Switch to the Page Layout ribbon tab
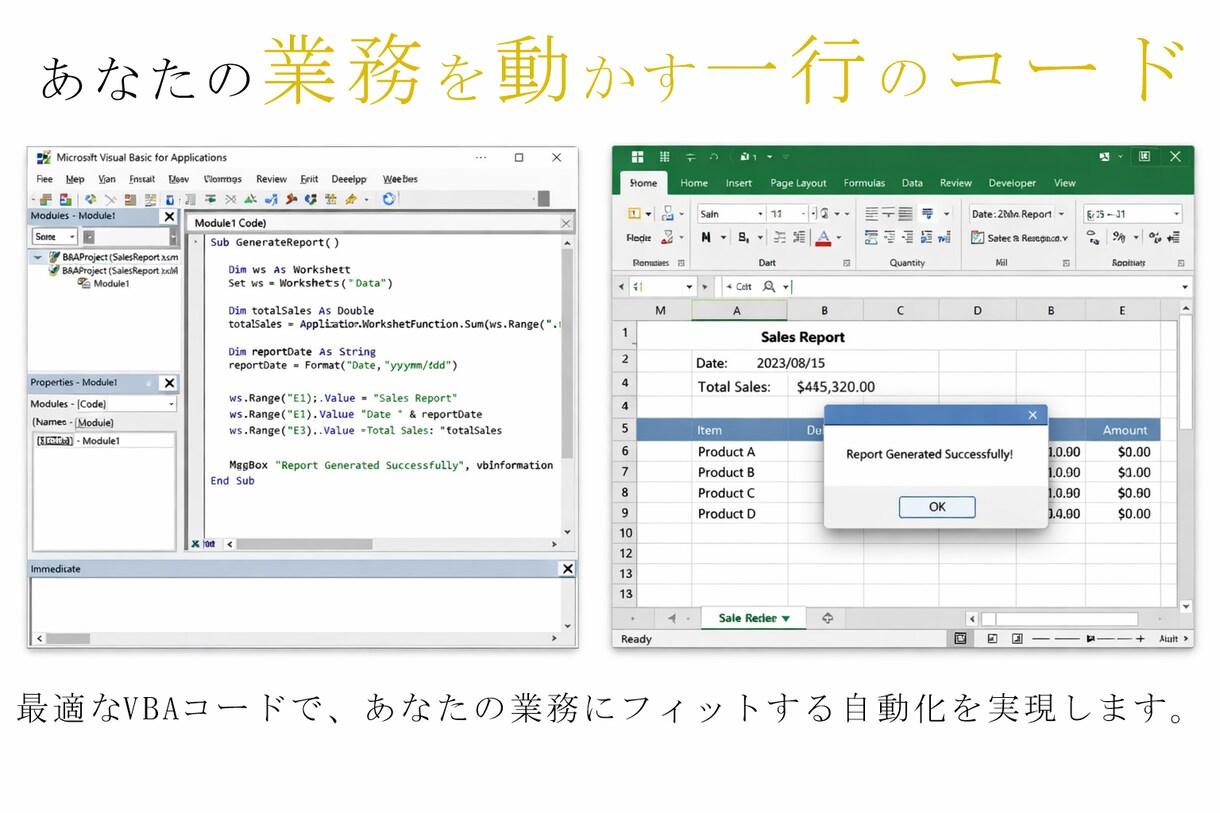 (x=798, y=183)
